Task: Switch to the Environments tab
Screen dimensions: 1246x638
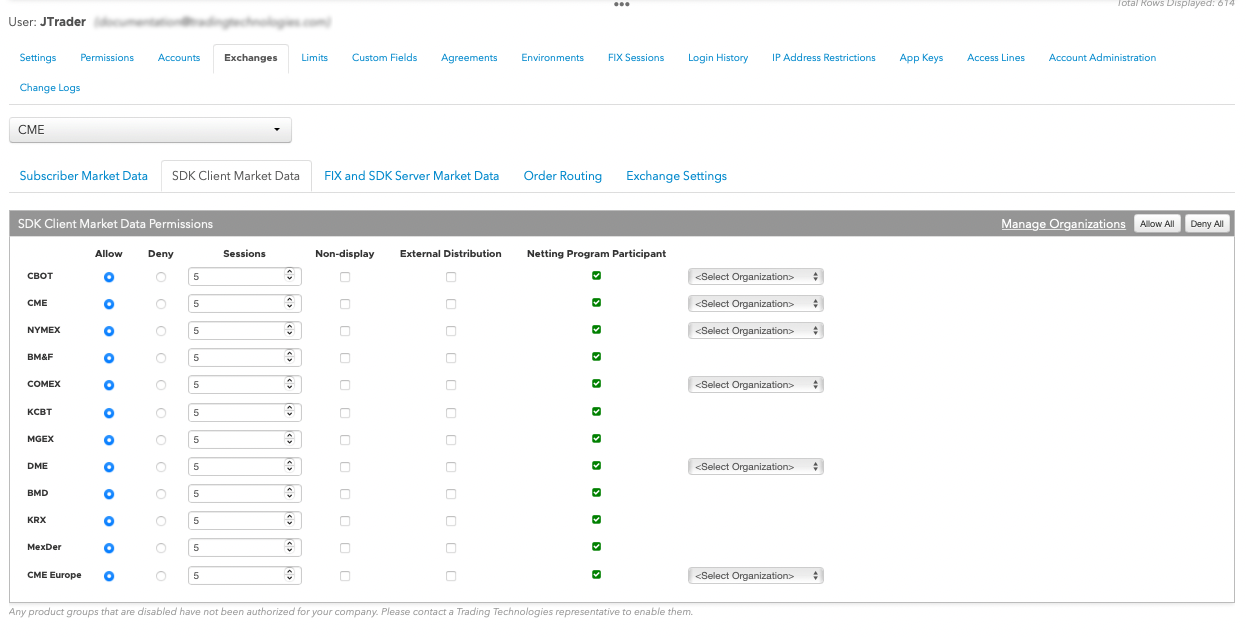Action: pos(552,58)
